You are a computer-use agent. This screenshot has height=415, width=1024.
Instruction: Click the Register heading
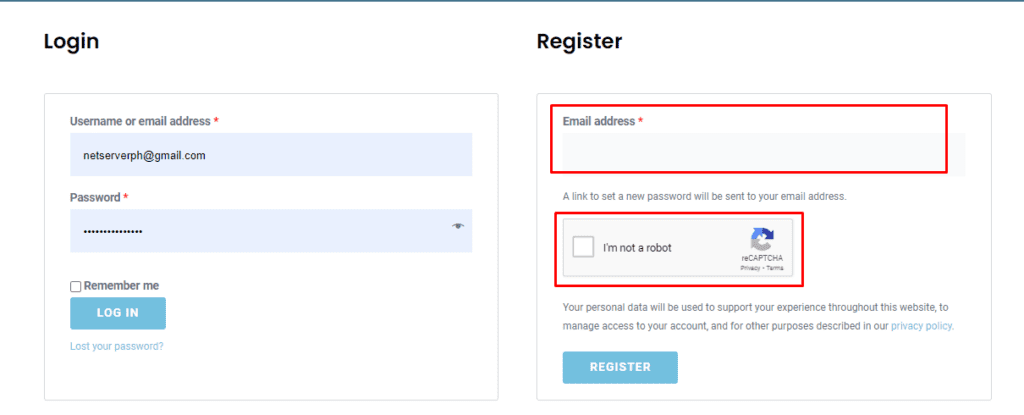tap(579, 42)
